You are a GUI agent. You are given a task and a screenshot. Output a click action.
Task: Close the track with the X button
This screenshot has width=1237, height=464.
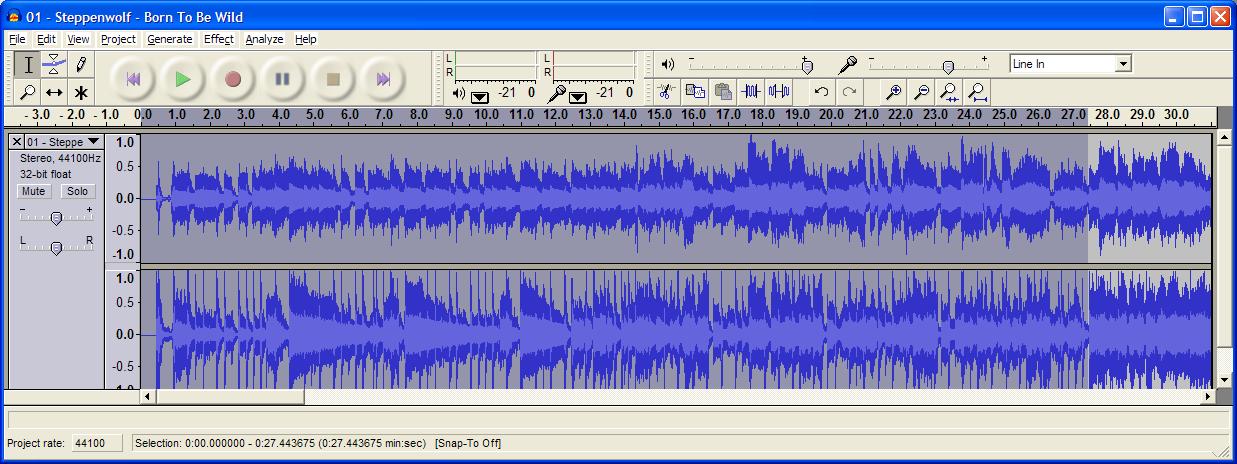click(x=16, y=142)
